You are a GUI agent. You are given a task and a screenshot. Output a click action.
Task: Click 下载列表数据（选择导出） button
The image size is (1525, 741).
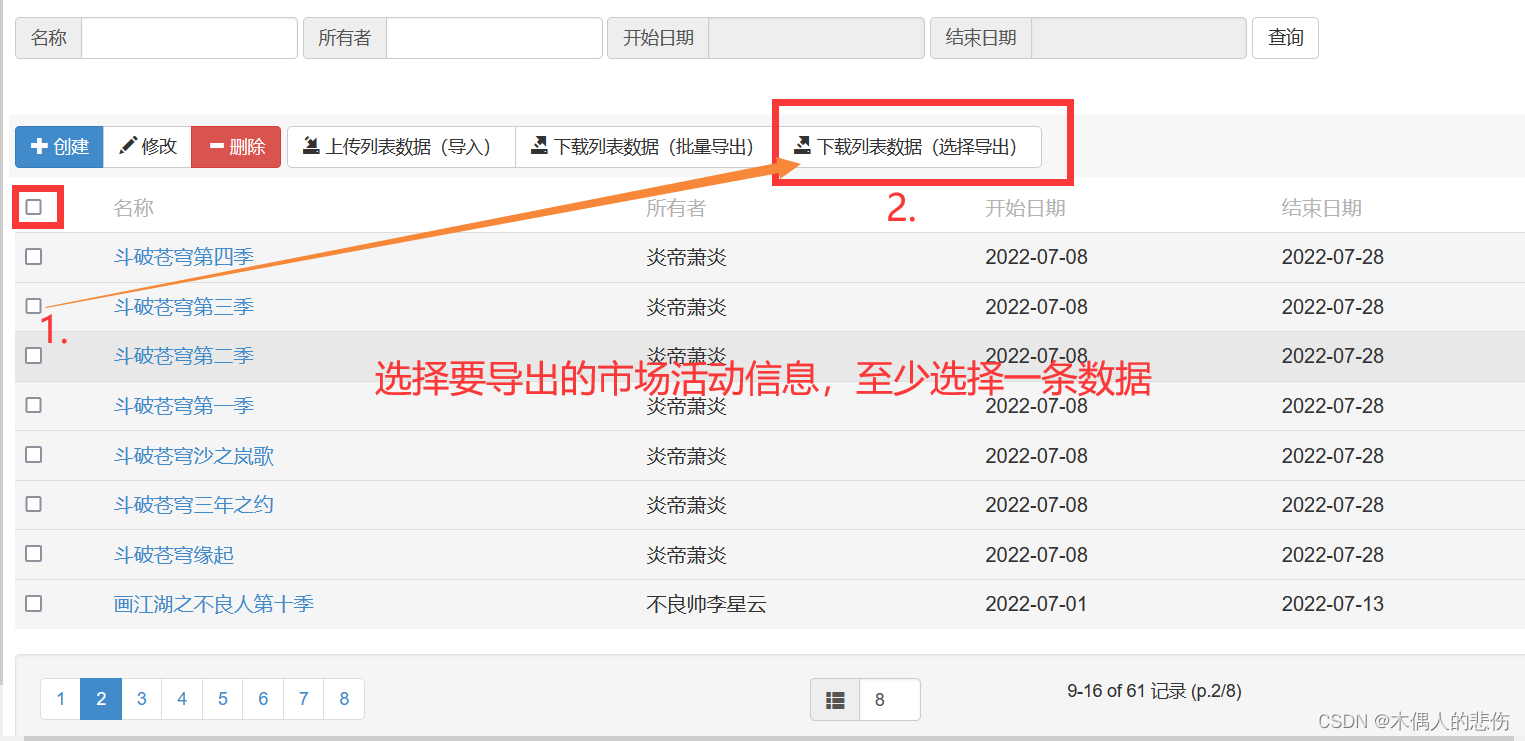(909, 147)
